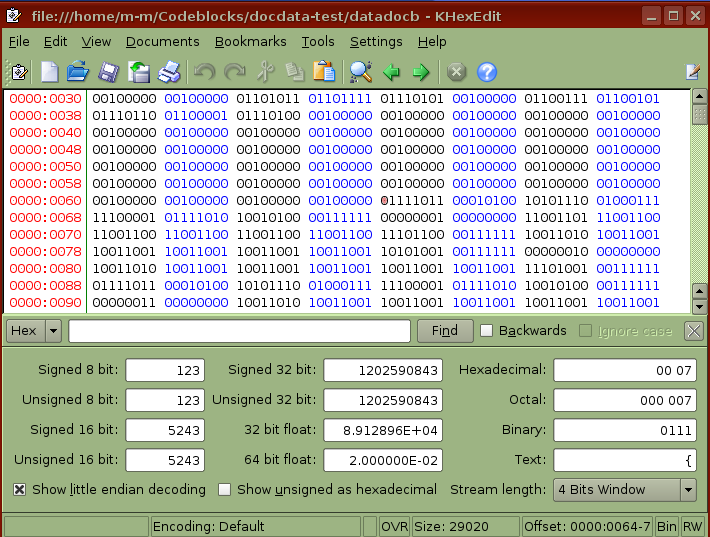
Task: Go forward with green right arrow
Action: (x=421, y=72)
